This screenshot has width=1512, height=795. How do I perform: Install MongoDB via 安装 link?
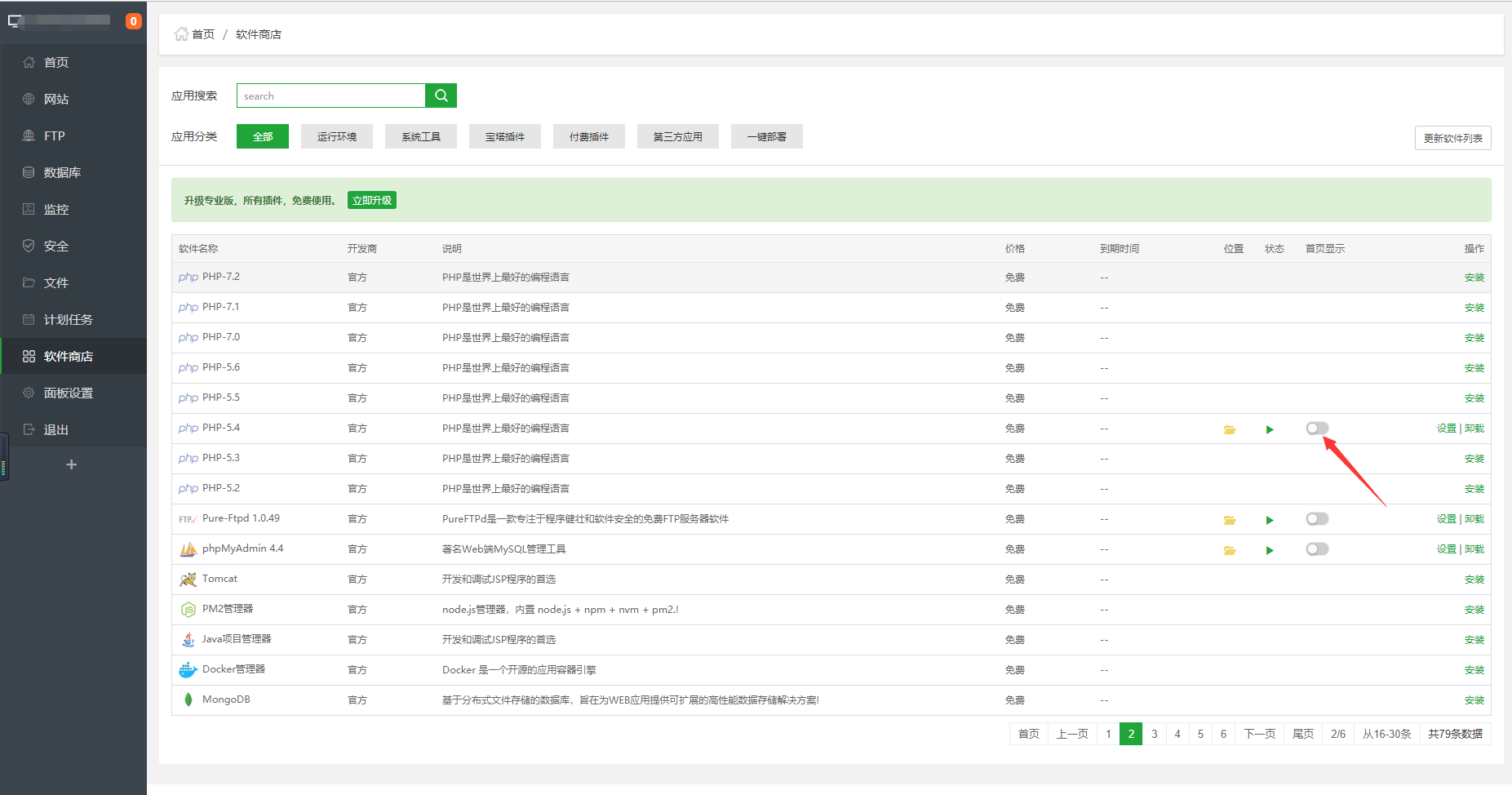pos(1474,700)
